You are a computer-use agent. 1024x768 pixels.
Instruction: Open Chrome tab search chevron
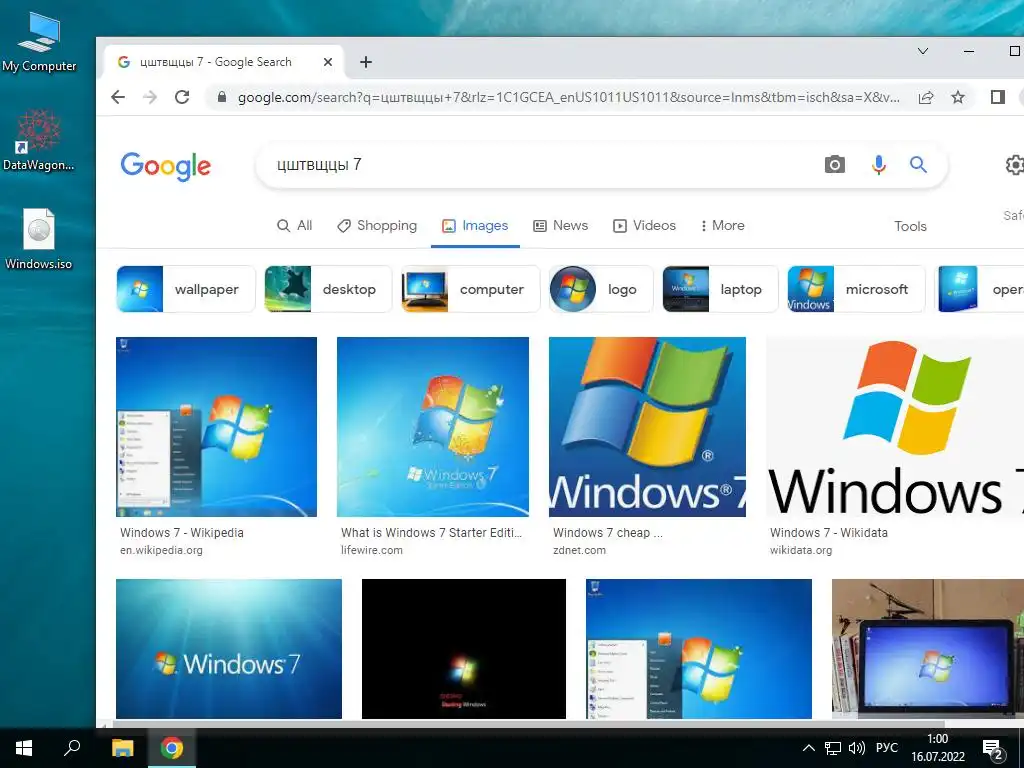tap(923, 51)
